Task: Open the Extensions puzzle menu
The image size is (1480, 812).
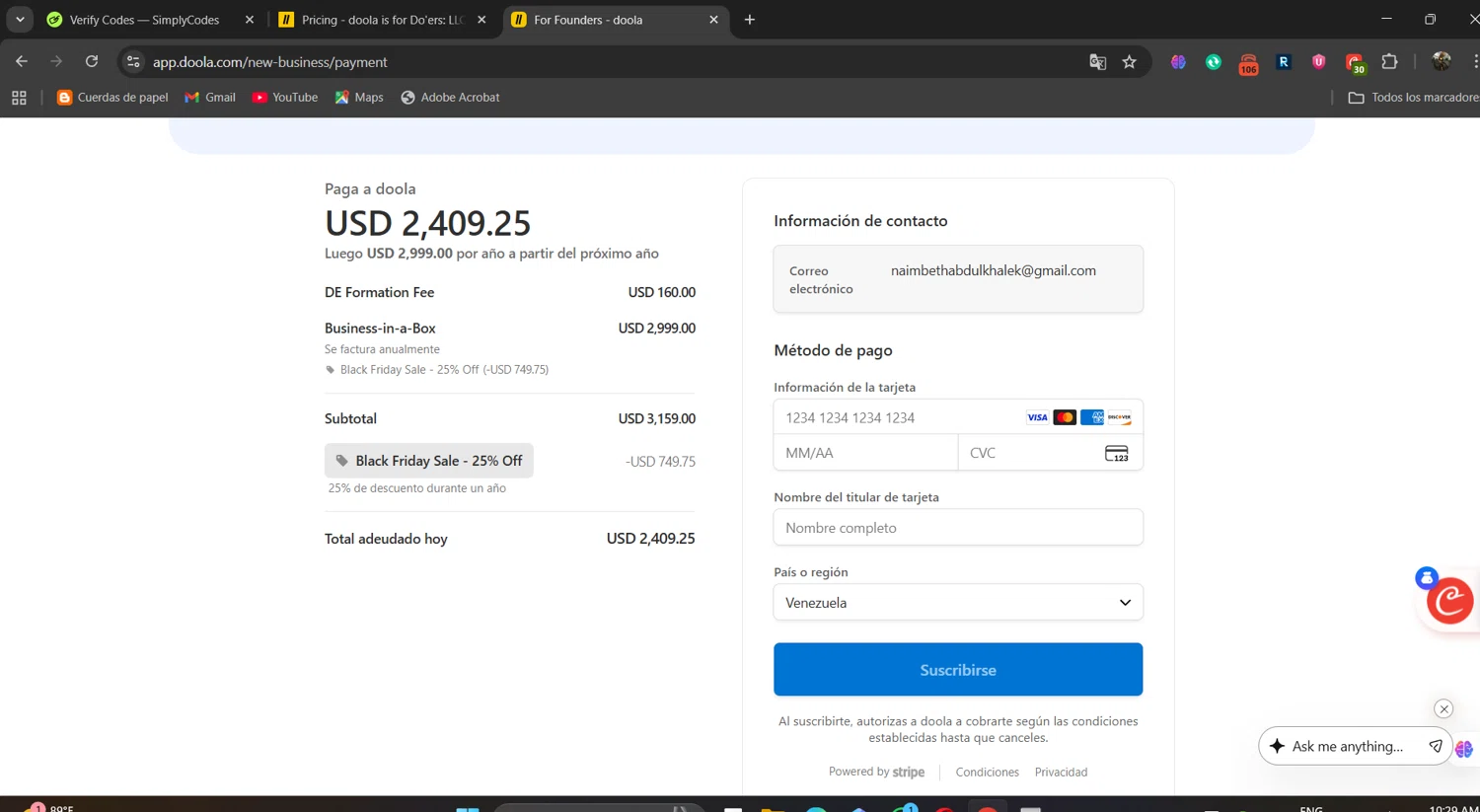Action: pyautogui.click(x=1389, y=62)
